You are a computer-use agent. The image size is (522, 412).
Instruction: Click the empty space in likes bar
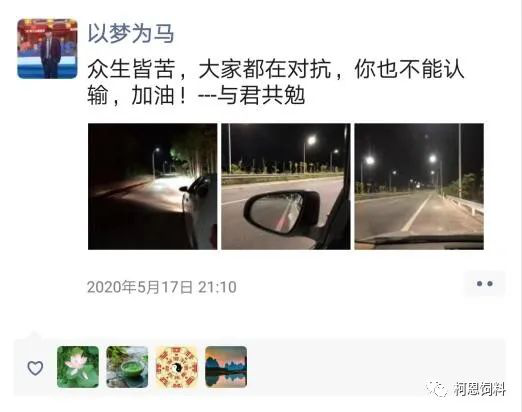pyautogui.click(x=373, y=367)
